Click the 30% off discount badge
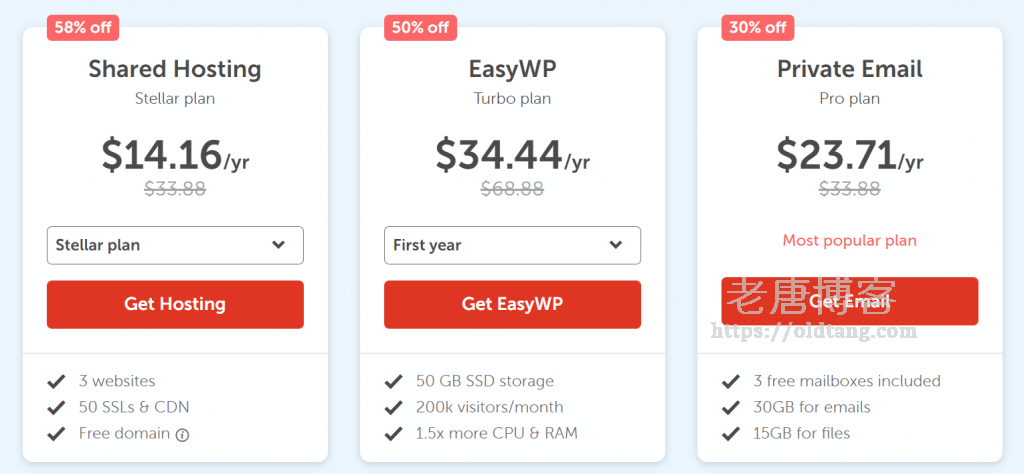Screen dimensions: 1024x474 click(x=757, y=27)
